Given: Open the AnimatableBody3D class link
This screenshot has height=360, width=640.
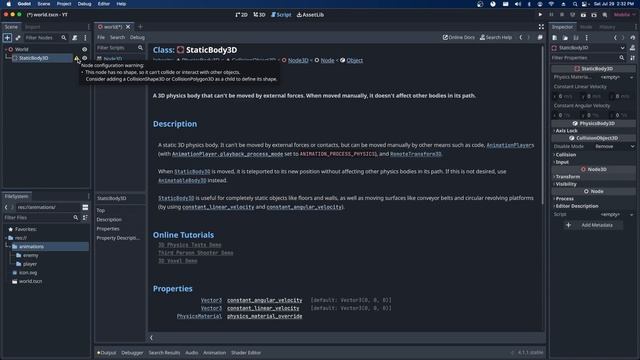Looking at the screenshot, I should tap(182, 180).
